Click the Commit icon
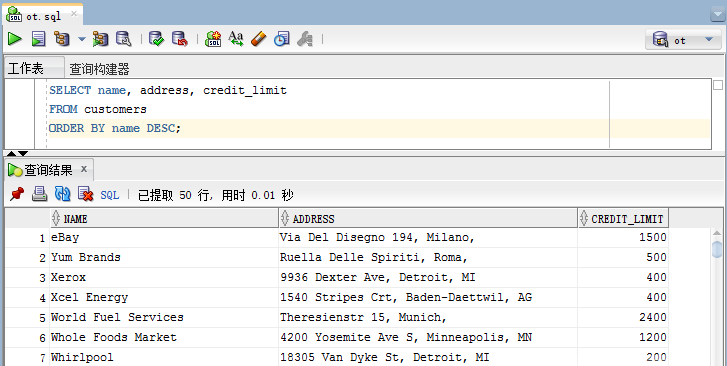This screenshot has width=727, height=366. tap(156, 39)
